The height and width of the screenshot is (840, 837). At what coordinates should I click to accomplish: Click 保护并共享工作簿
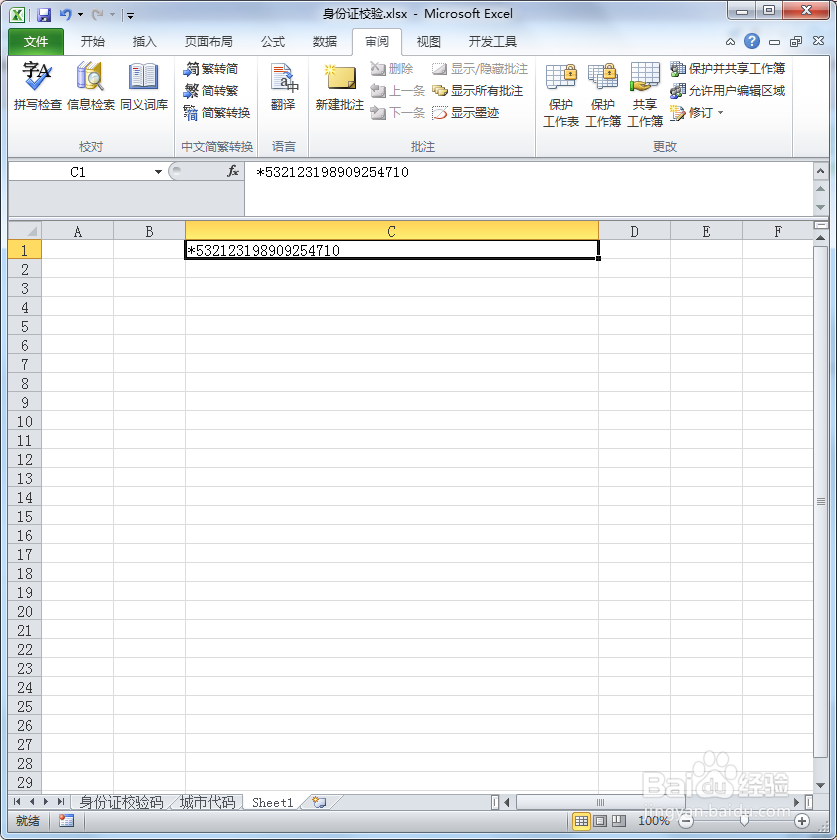(727, 69)
